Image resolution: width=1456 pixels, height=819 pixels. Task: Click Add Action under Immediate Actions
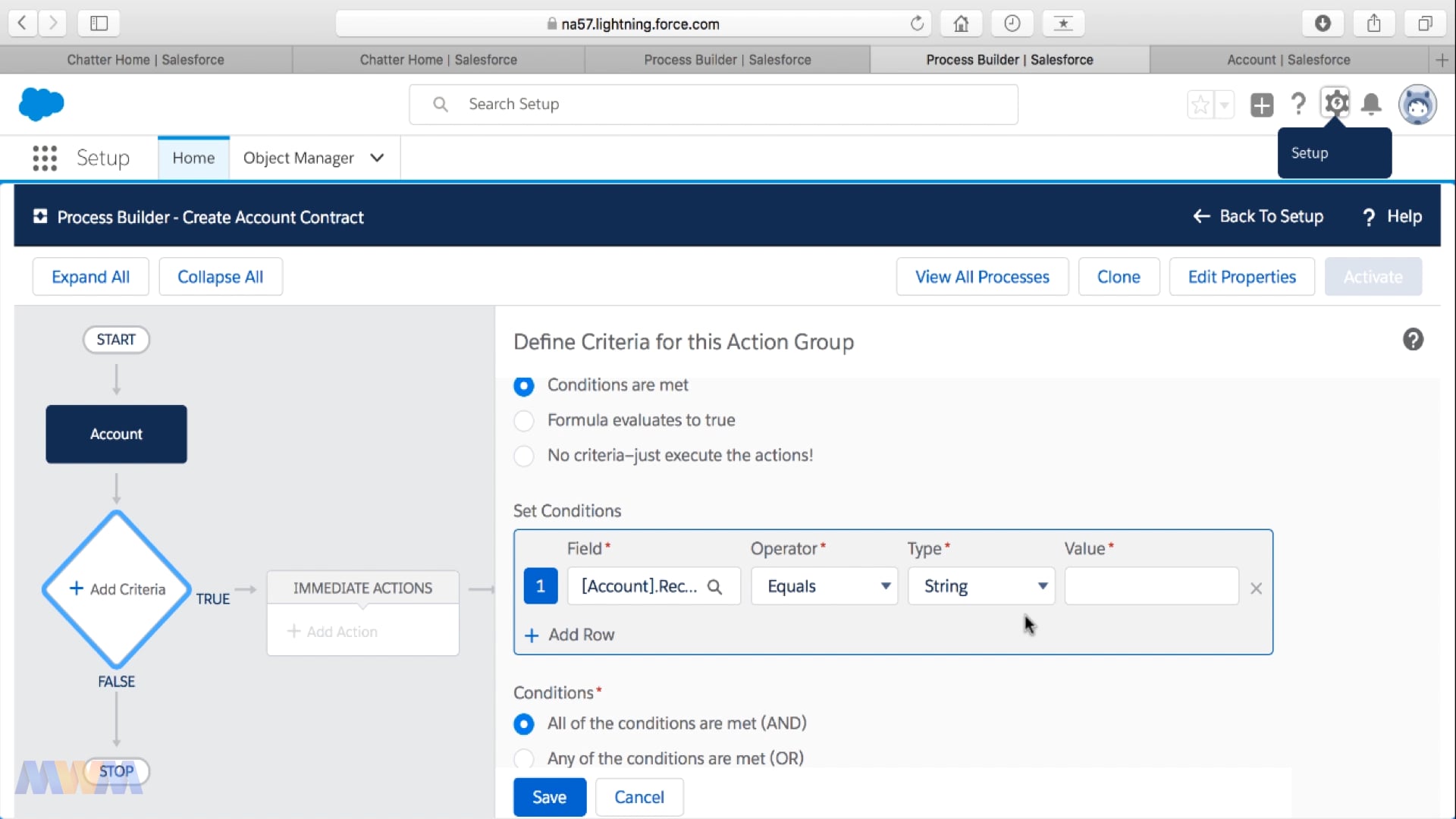coord(332,631)
